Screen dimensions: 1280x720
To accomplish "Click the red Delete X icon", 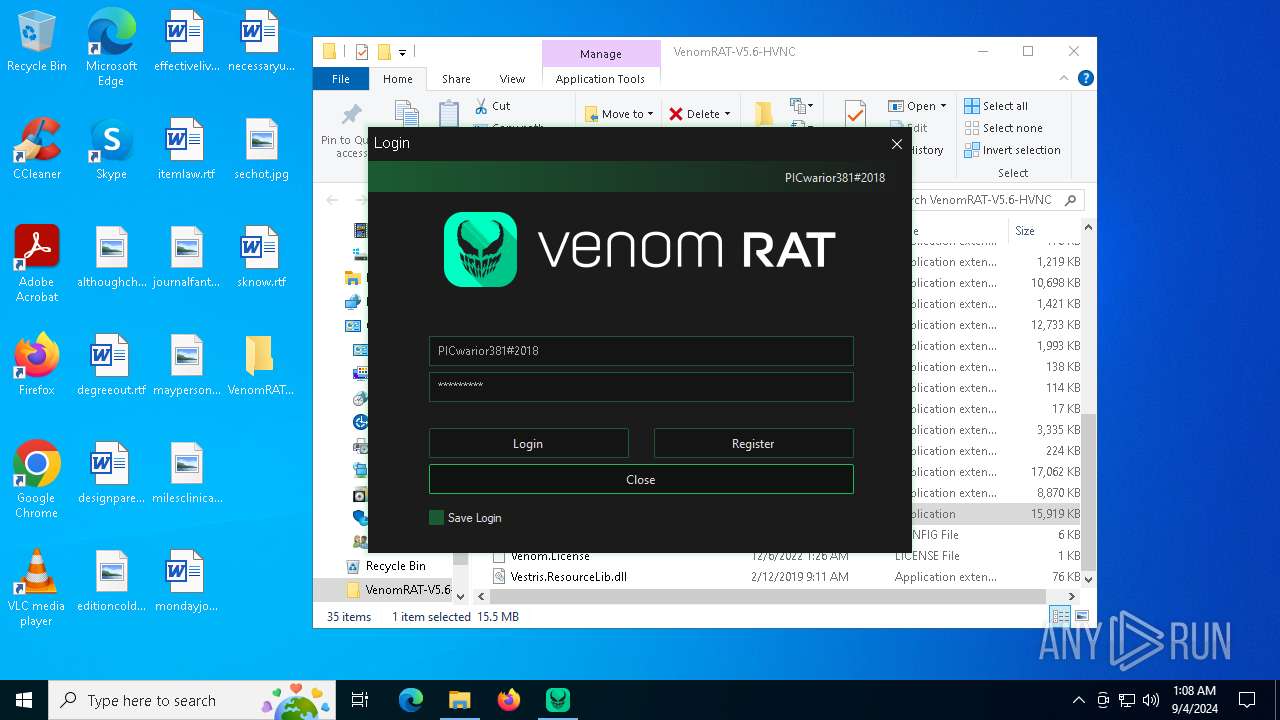I will [x=676, y=114].
